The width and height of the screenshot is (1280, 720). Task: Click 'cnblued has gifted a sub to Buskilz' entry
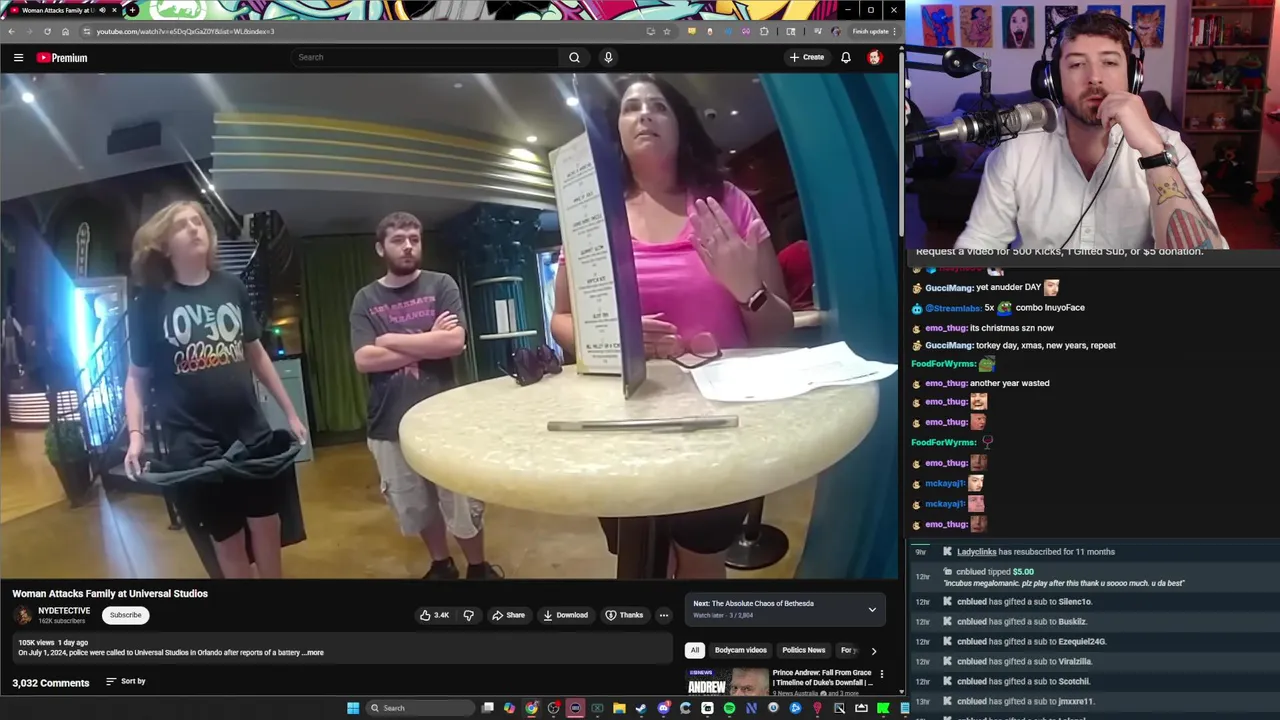coord(1021,622)
